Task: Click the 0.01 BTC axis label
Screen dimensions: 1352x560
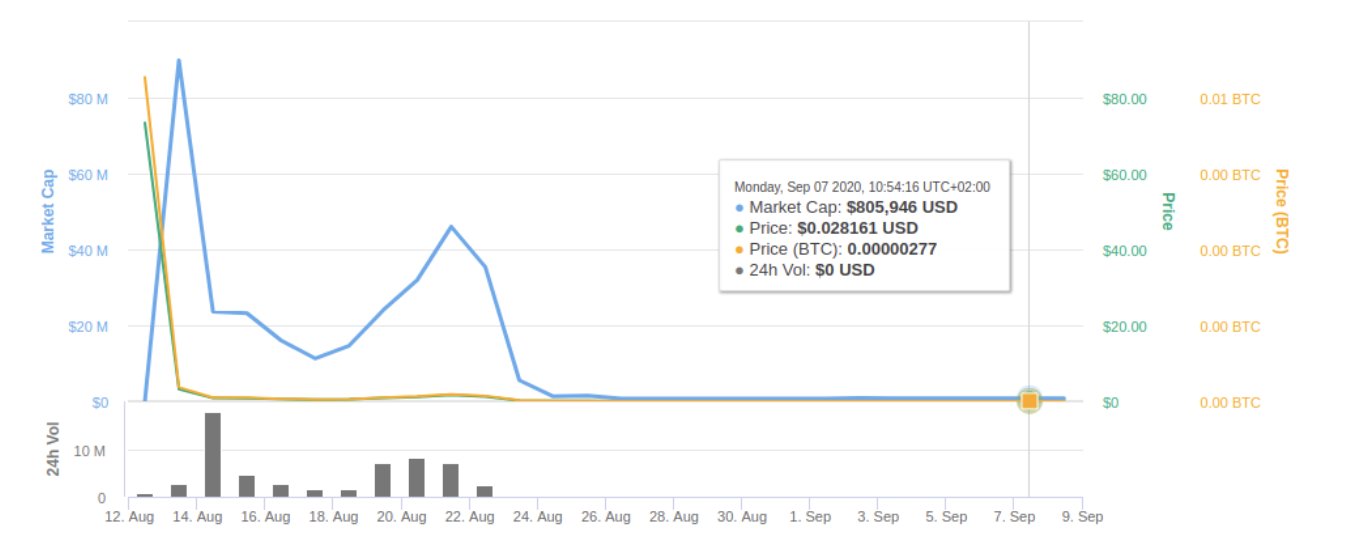Action: coord(1229,99)
